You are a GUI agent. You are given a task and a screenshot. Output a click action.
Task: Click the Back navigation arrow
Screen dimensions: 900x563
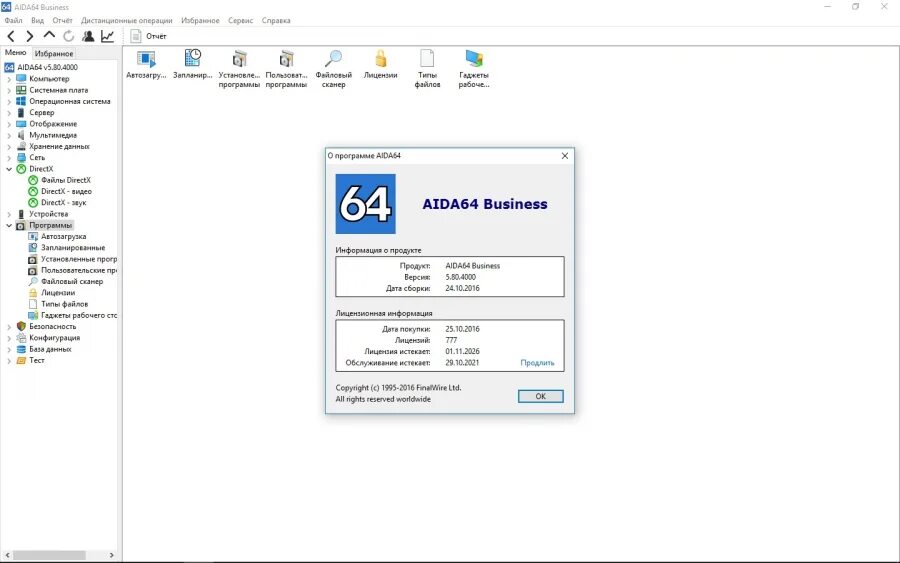coord(11,37)
